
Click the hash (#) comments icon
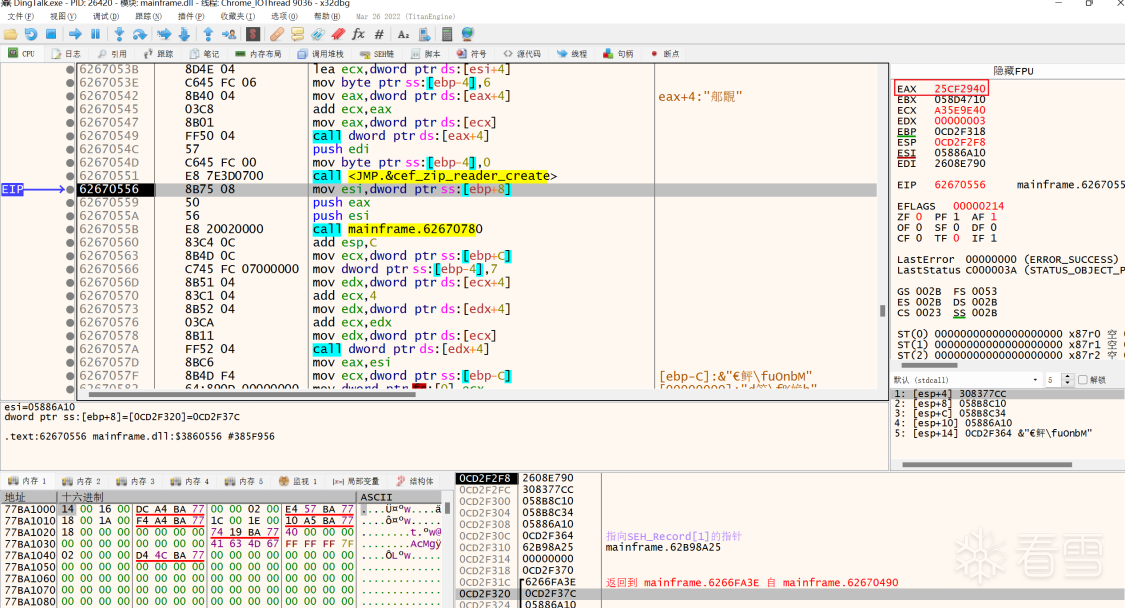click(x=379, y=34)
